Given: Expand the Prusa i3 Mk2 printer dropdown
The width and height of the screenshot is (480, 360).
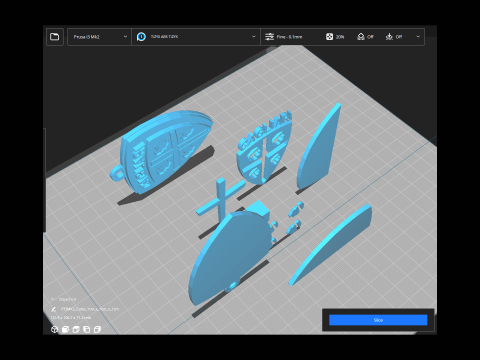Looking at the screenshot, I should [x=99, y=37].
